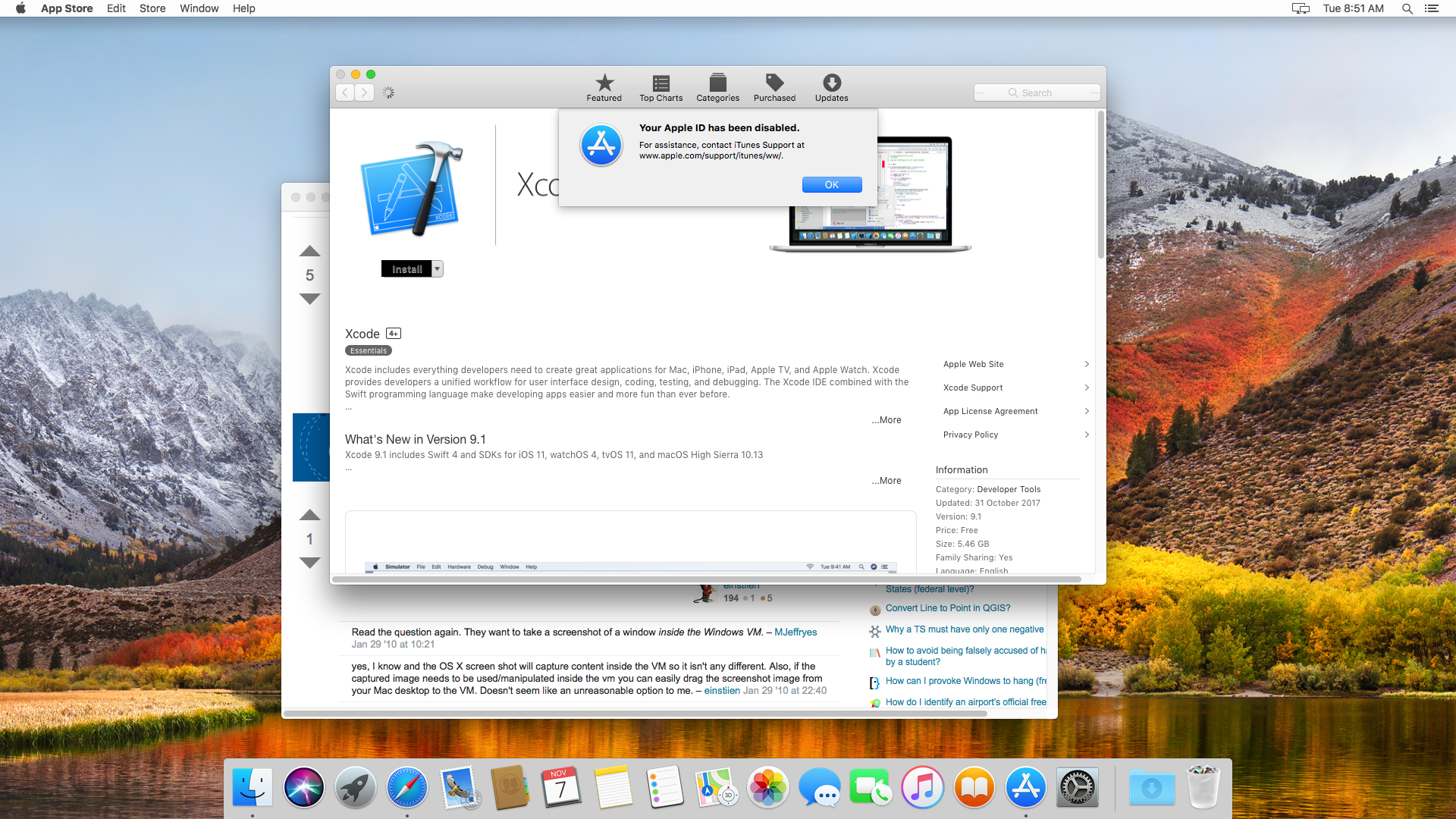Viewport: 1456px width, 819px height.
Task: Click the Xcode hammer app icon
Action: click(x=412, y=189)
